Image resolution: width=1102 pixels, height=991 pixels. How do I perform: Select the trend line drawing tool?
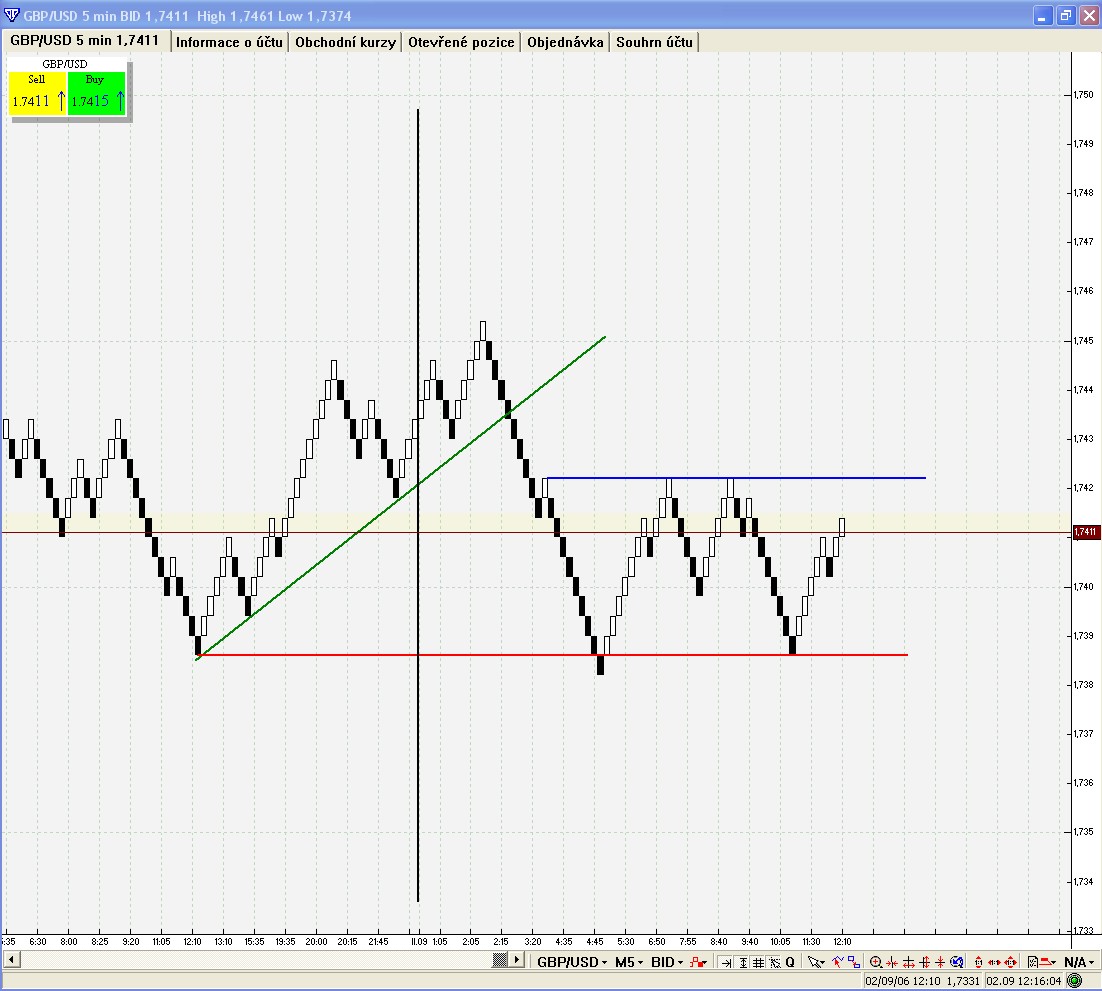838,962
